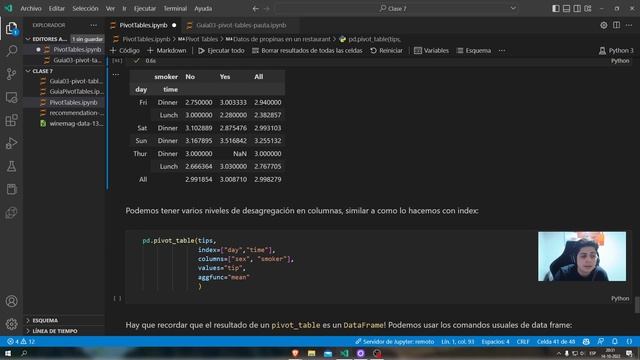Image resolution: width=640 pixels, height=360 pixels.
Task: Open the output cell's ellipsis menu
Action: [x=116, y=75]
